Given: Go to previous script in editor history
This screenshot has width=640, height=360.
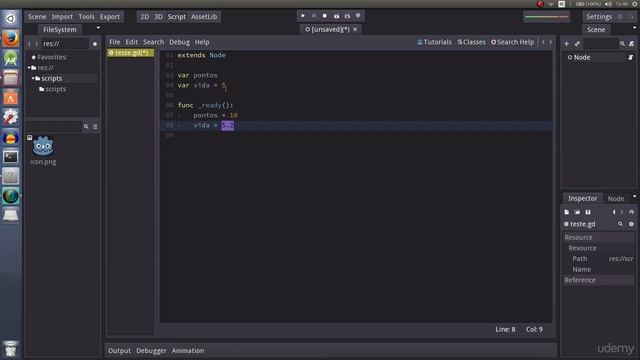Looking at the screenshot, I should click(543, 42).
